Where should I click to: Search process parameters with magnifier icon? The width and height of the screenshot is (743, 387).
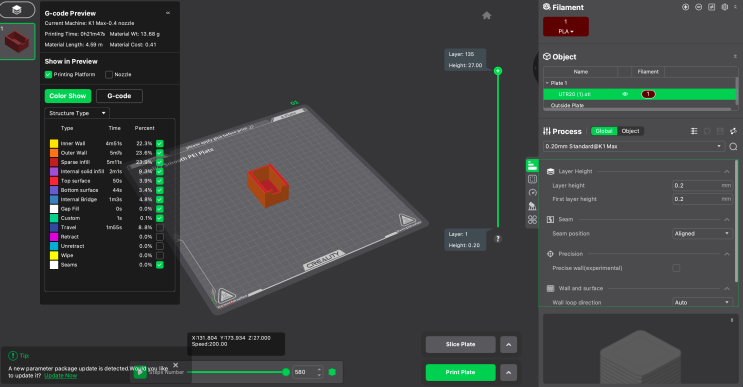(x=733, y=146)
